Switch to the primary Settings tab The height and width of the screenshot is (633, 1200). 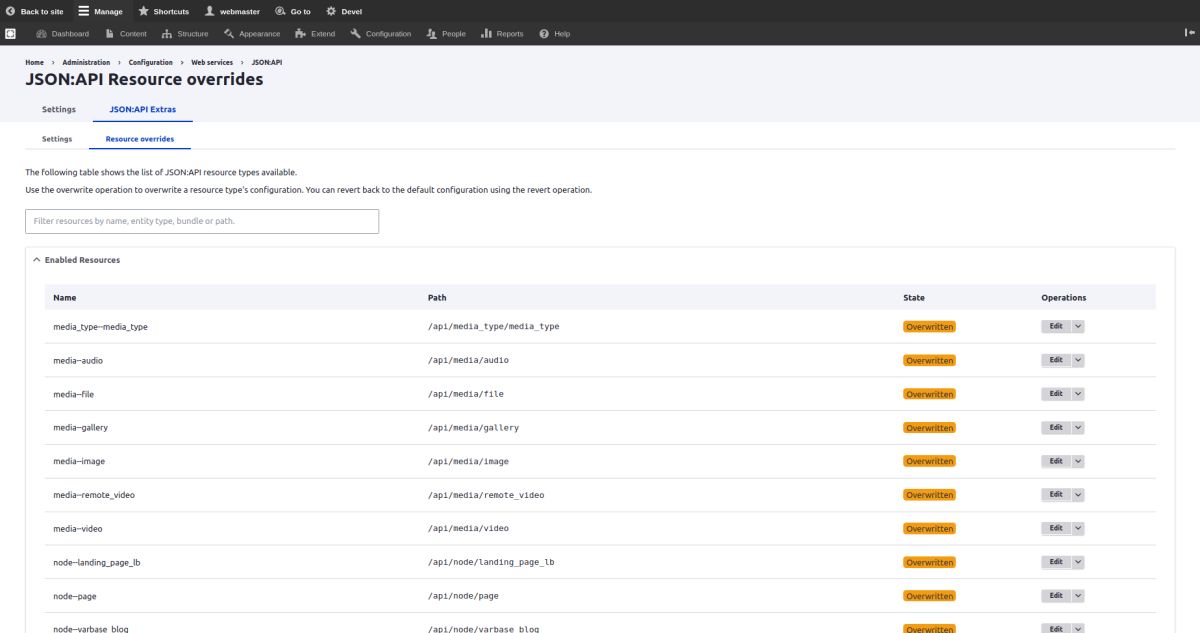coord(59,109)
